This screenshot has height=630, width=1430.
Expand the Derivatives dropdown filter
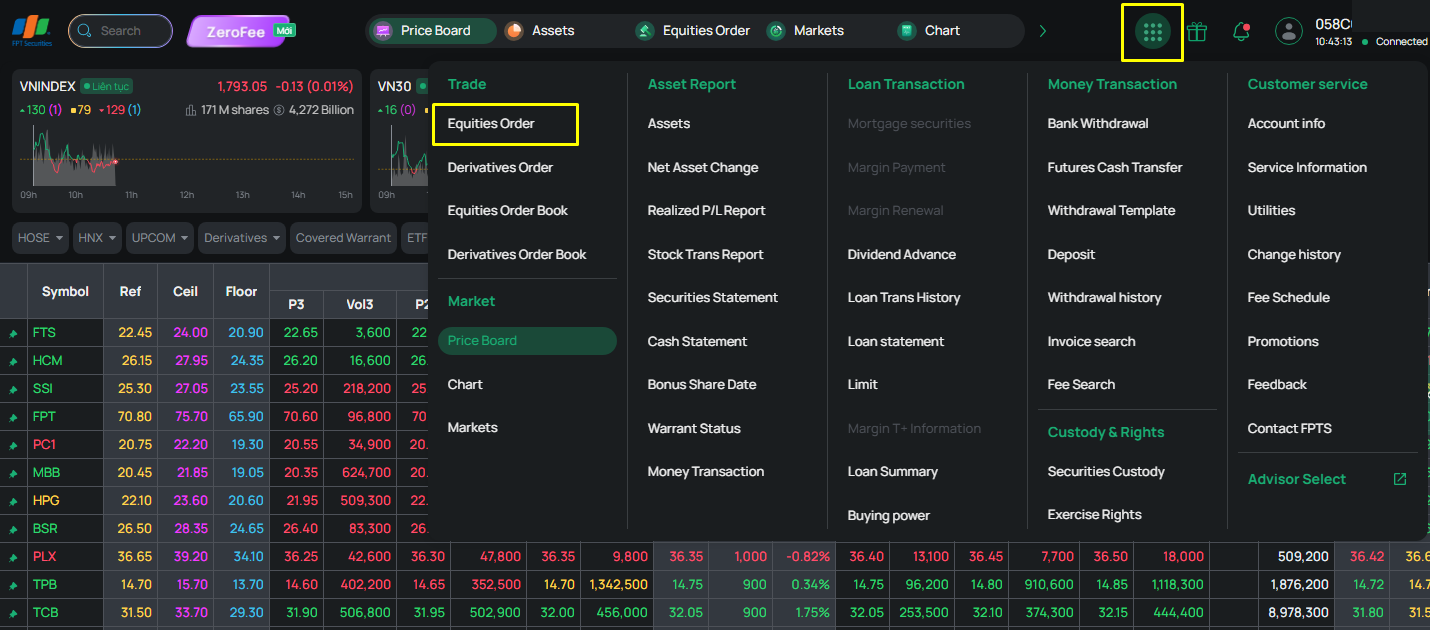pos(242,238)
